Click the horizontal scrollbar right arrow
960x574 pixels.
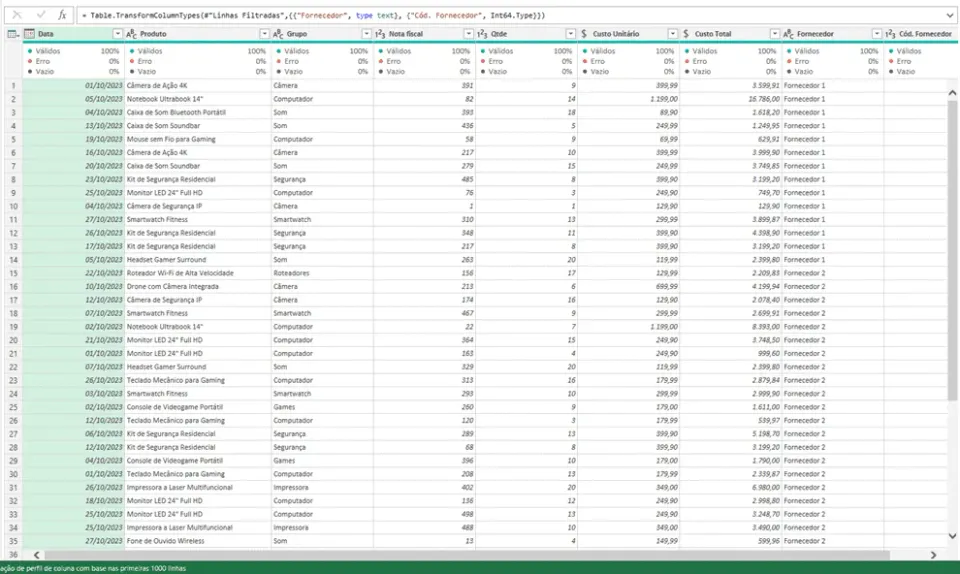[933, 555]
